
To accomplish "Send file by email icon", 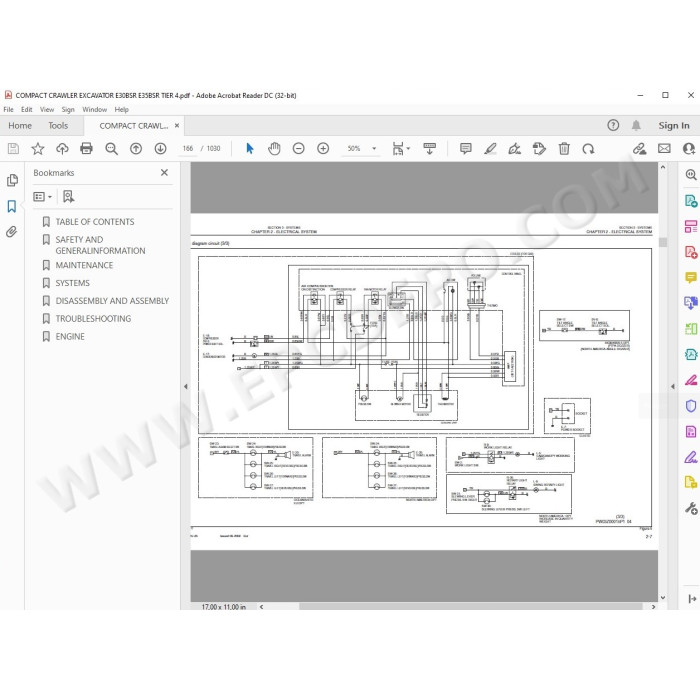I will [664, 148].
